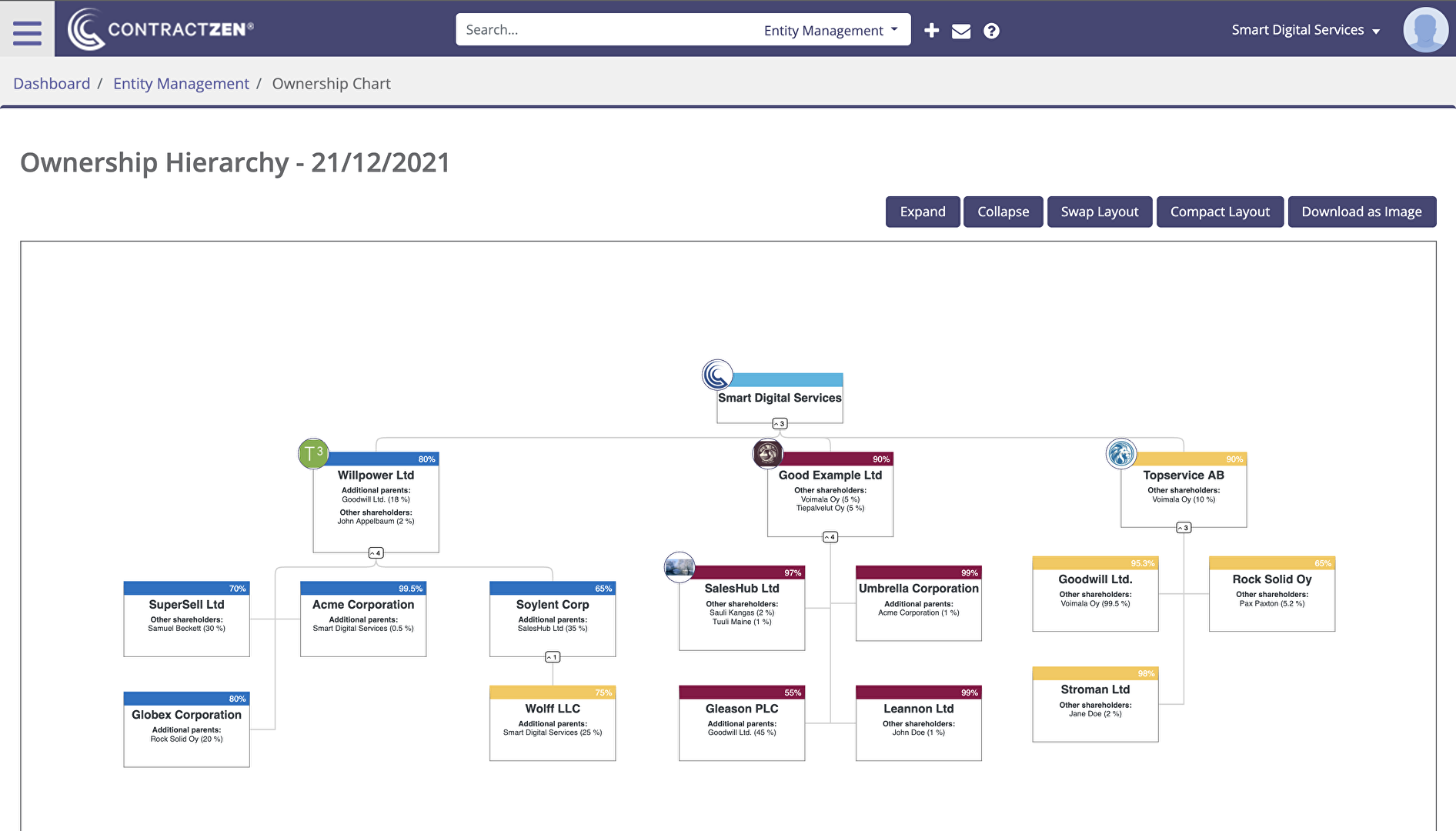Open the help question mark icon
Viewport: 1456px width, 831px height.
(x=991, y=31)
